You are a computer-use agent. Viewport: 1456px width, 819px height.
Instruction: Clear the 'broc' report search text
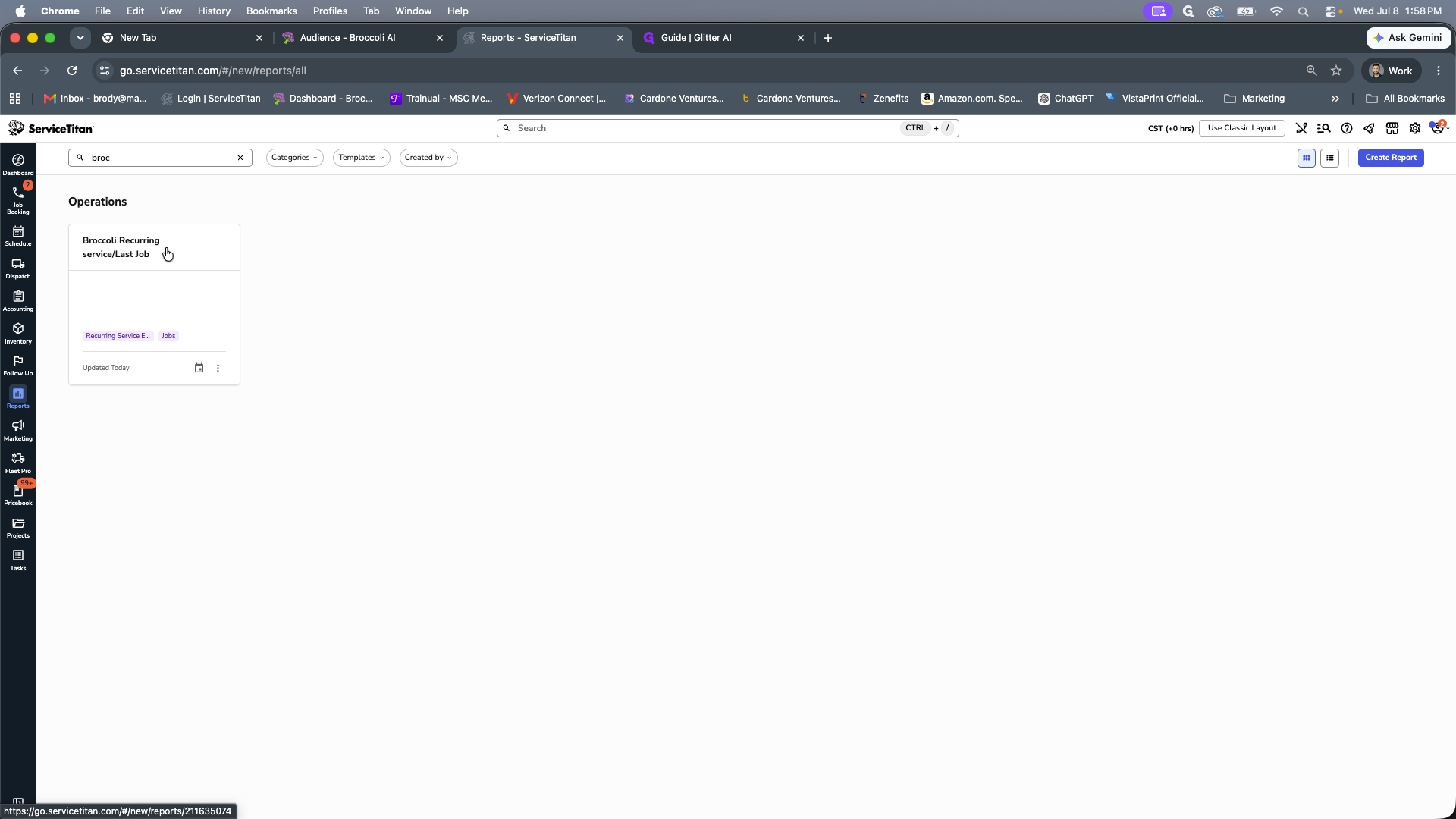[240, 158]
